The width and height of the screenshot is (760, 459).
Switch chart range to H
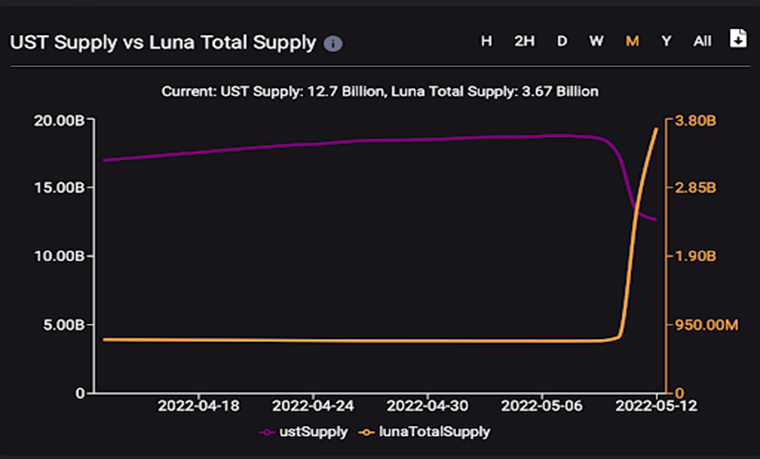[486, 41]
